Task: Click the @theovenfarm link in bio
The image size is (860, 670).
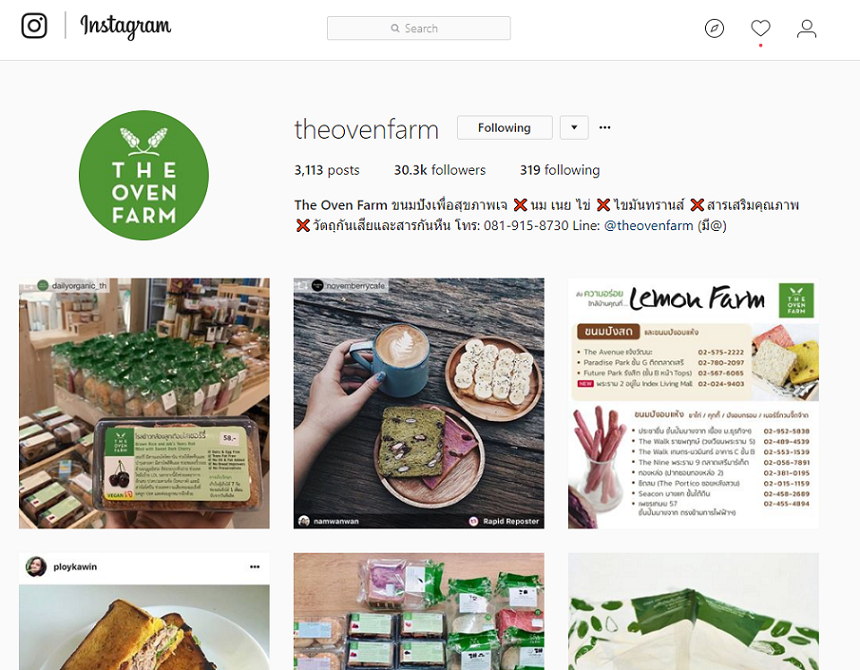Action: click(648, 225)
